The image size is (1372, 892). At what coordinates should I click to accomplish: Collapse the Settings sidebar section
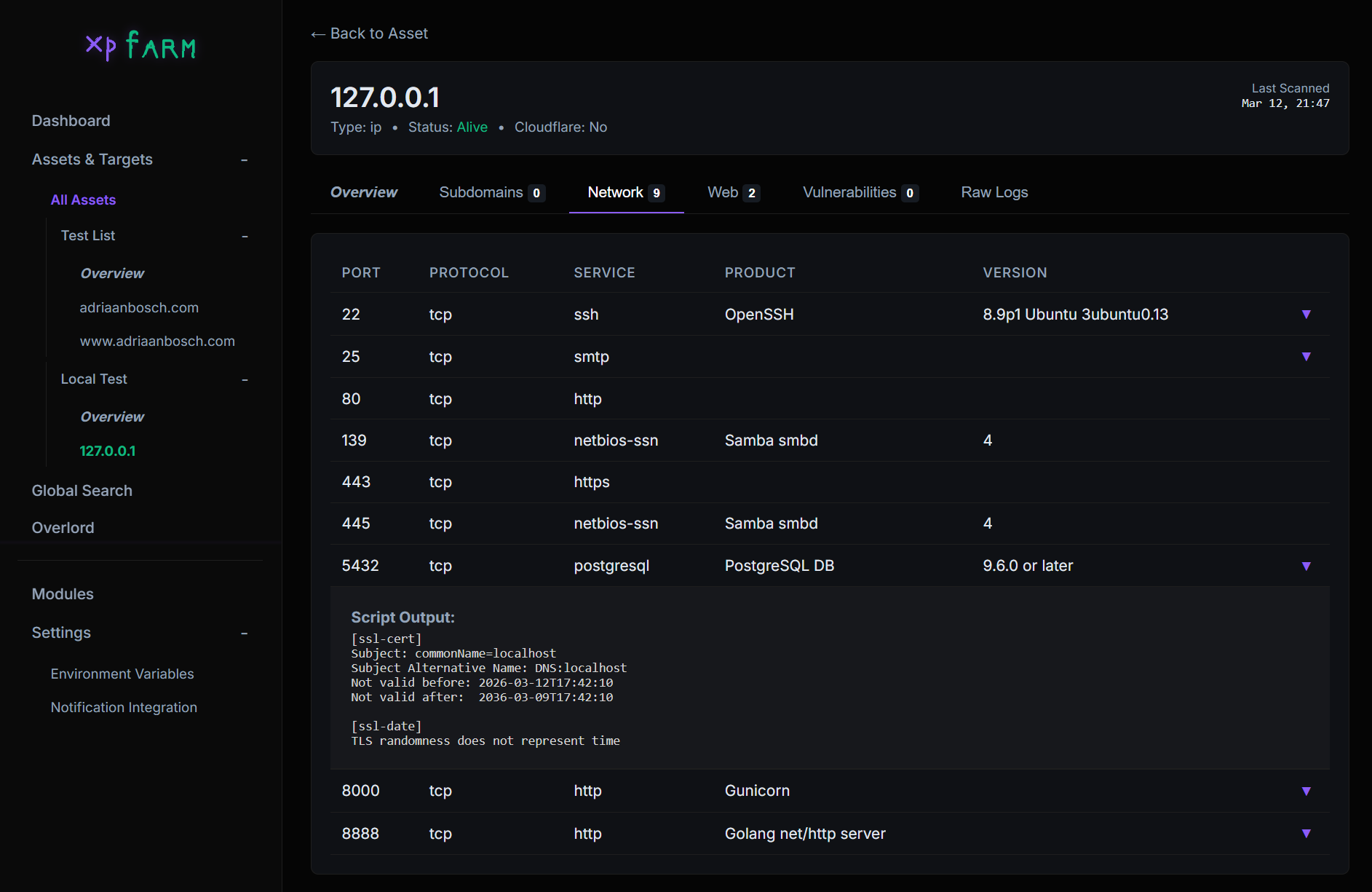pyautogui.click(x=245, y=634)
